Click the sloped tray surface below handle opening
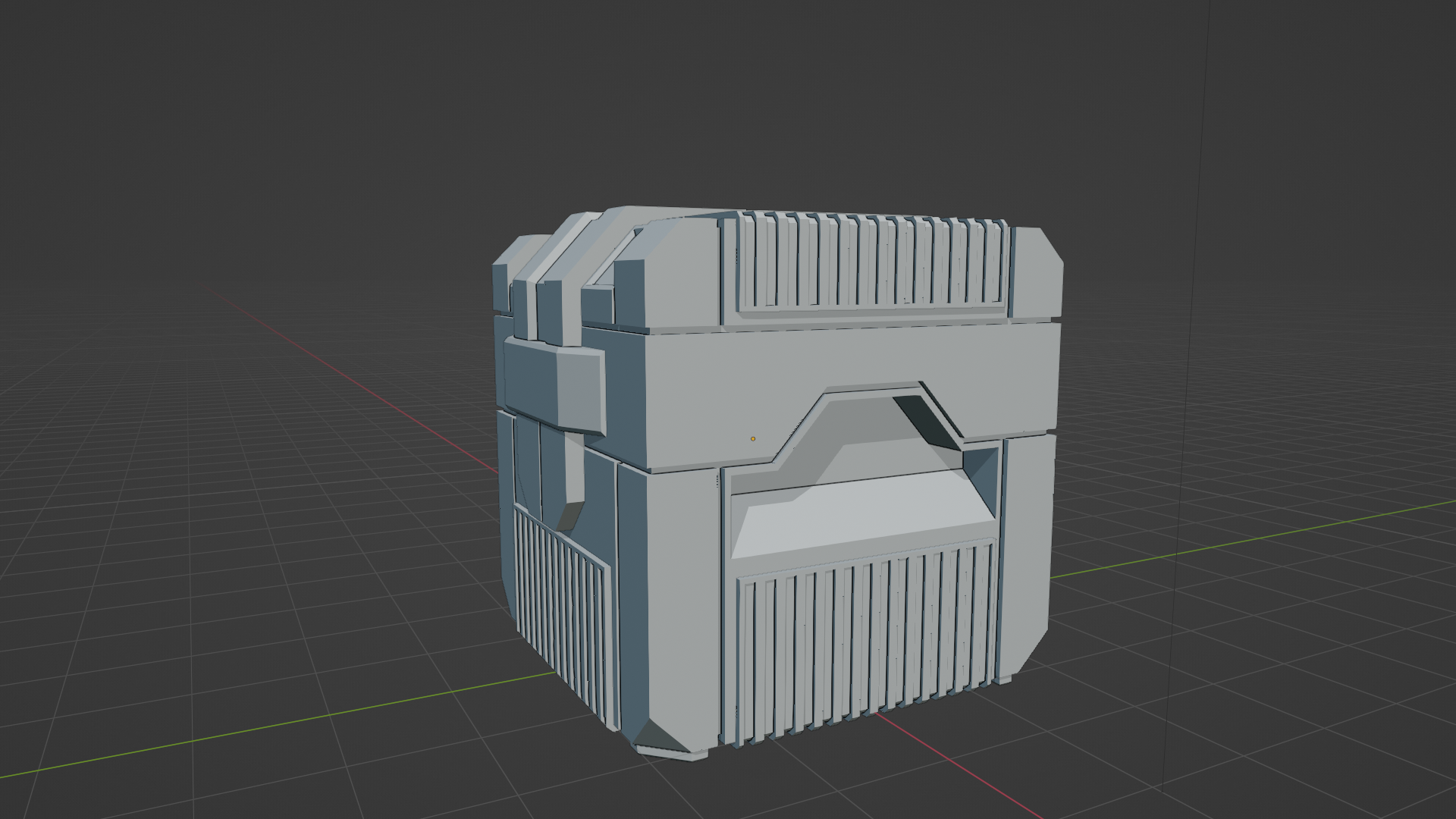Image resolution: width=1456 pixels, height=819 pixels. (864, 519)
